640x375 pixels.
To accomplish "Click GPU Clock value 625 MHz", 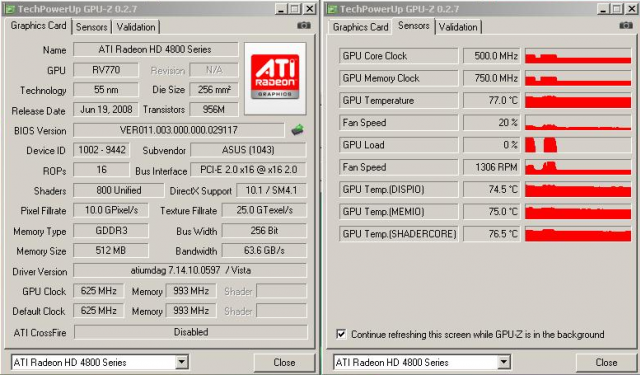I will pyautogui.click(x=98, y=291).
